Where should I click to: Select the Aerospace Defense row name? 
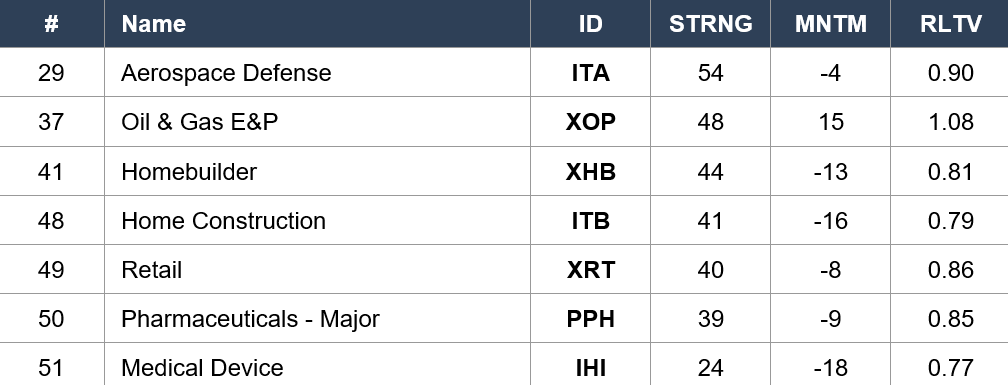(x=226, y=73)
